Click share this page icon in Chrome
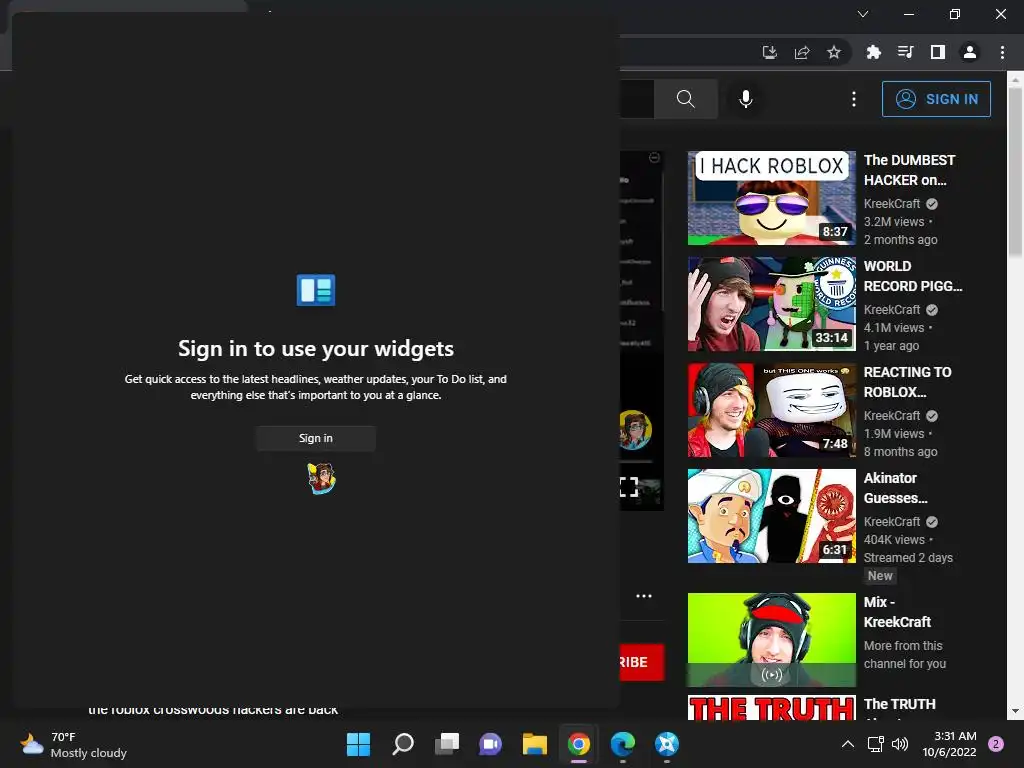Viewport: 1024px width, 768px height. tap(802, 52)
